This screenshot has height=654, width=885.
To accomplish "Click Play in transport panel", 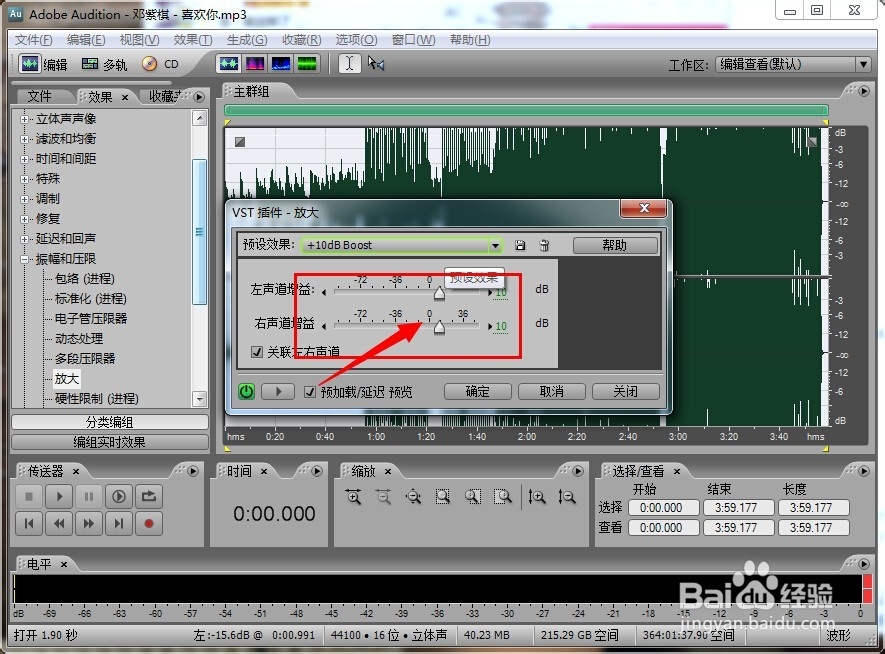I will (x=59, y=497).
